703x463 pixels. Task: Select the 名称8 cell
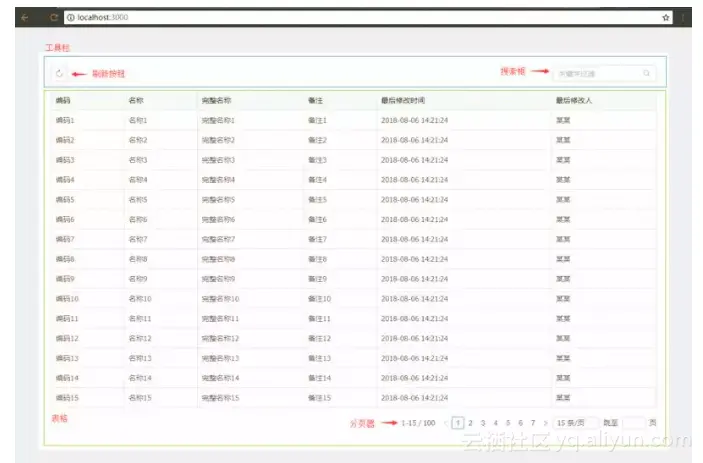click(138, 259)
